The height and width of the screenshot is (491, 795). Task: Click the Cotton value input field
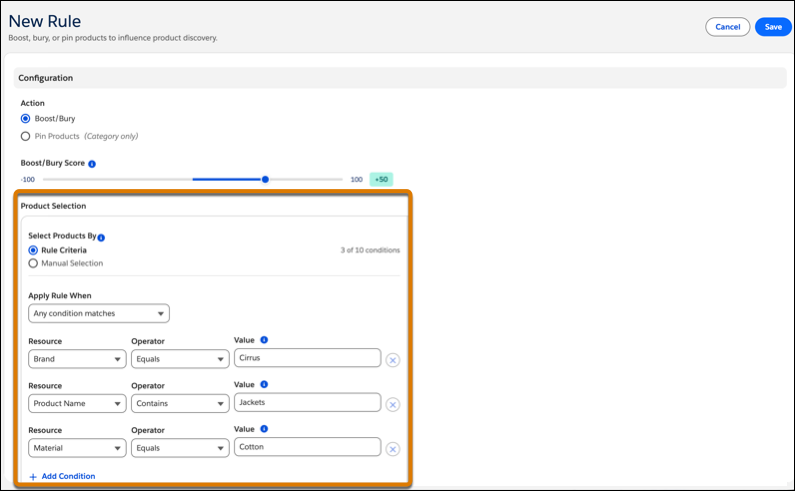[307, 447]
